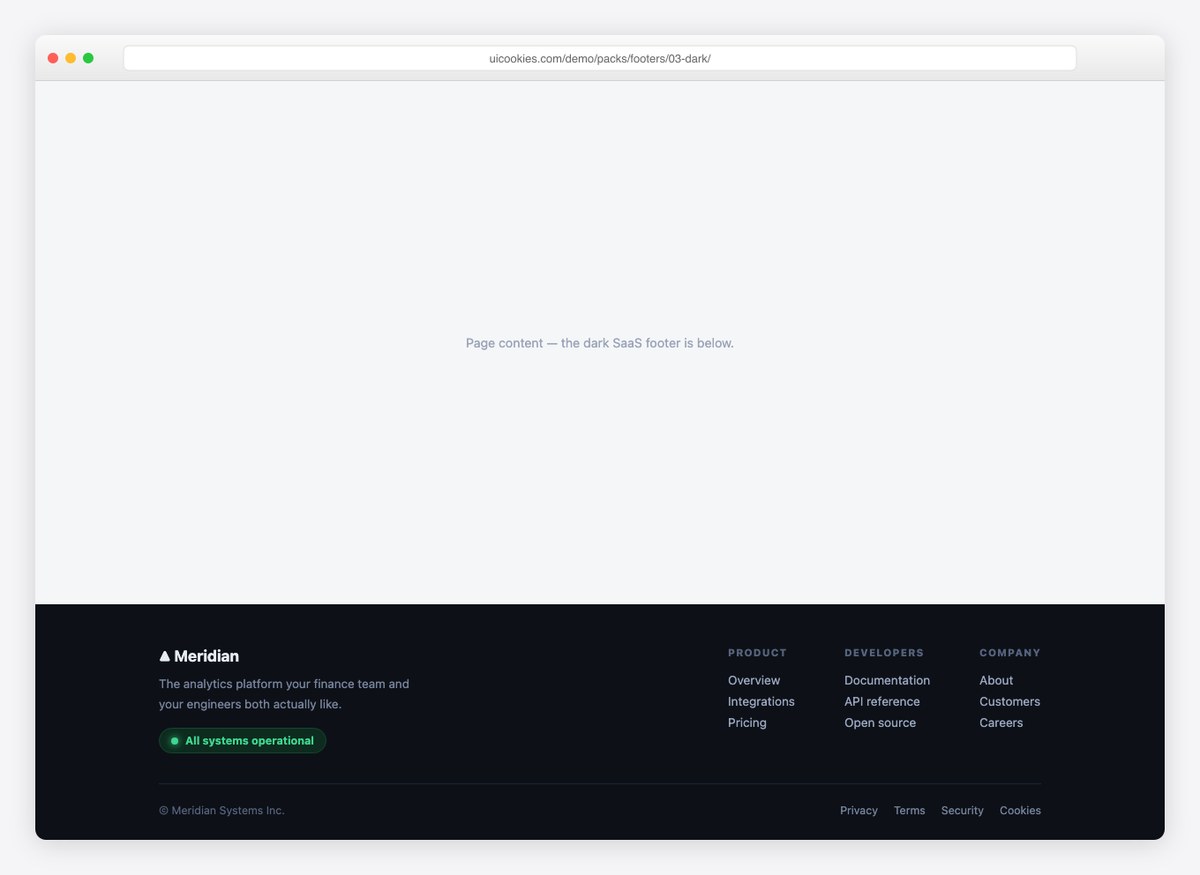Go to the About page link
Image resolution: width=1200 pixels, height=875 pixels.
pos(996,680)
